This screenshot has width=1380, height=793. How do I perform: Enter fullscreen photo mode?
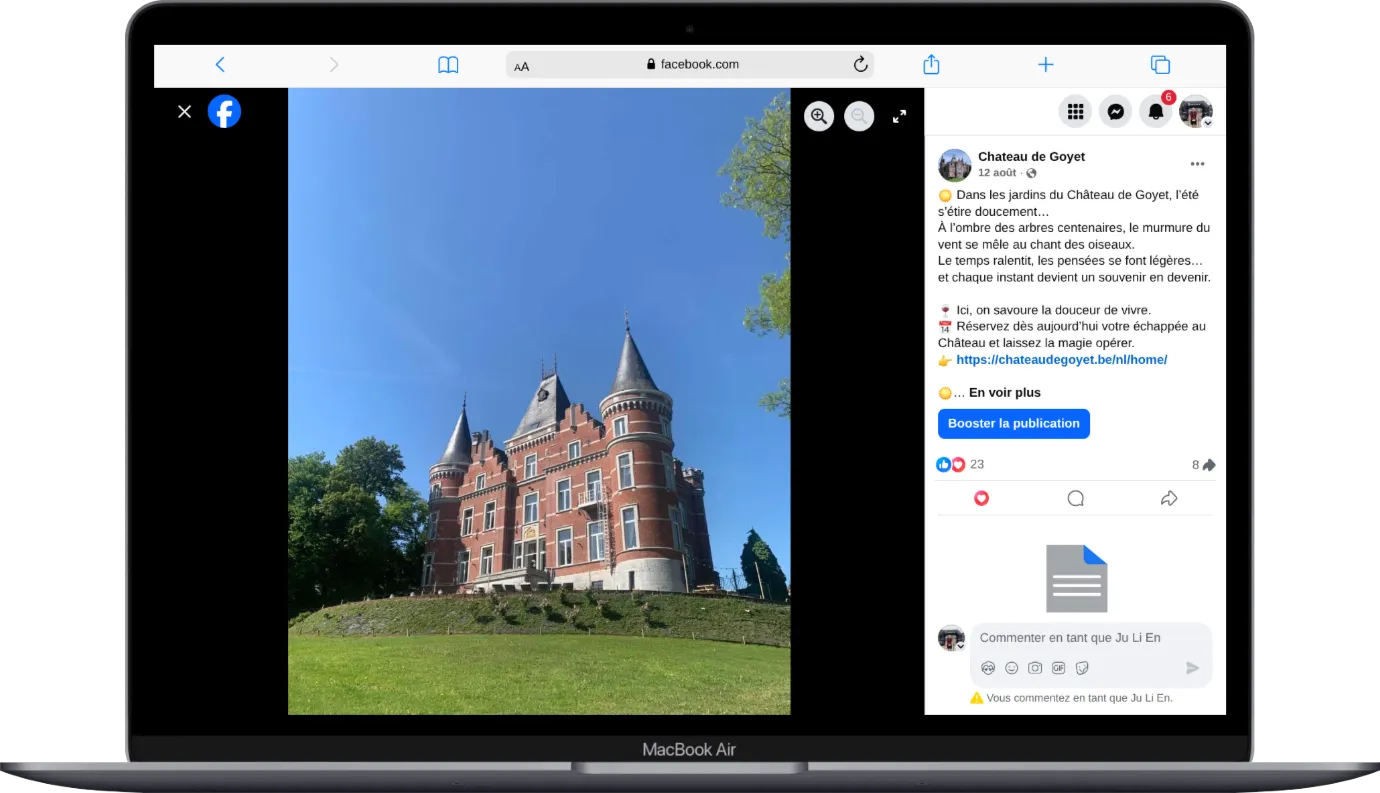(x=899, y=116)
